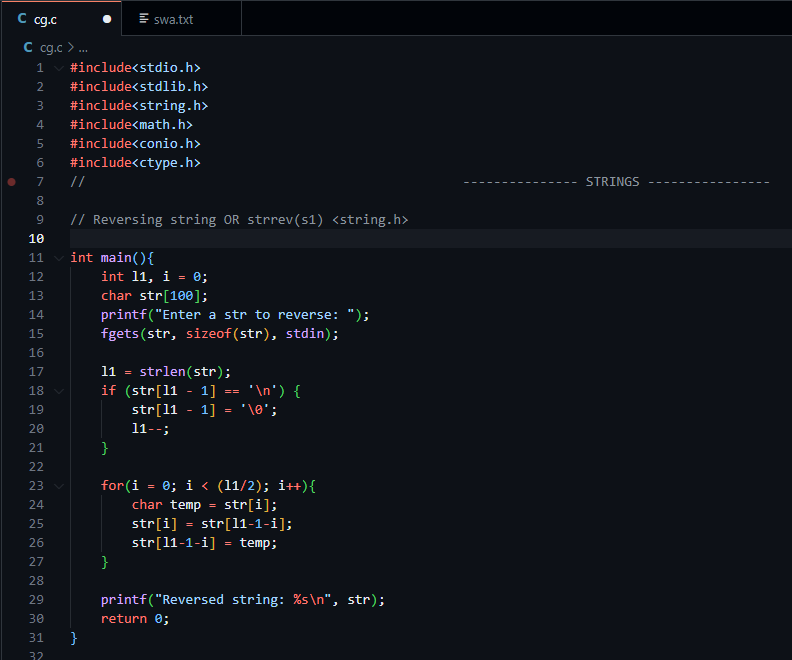
Task: Click the STRINGS comment header
Action: pyautogui.click(x=616, y=182)
